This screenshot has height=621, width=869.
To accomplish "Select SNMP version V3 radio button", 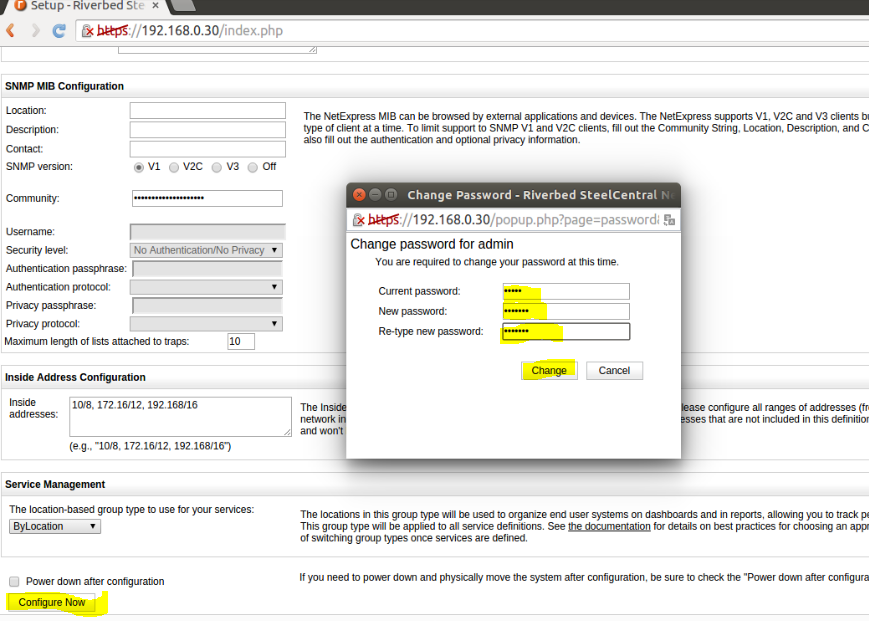I will [217, 167].
